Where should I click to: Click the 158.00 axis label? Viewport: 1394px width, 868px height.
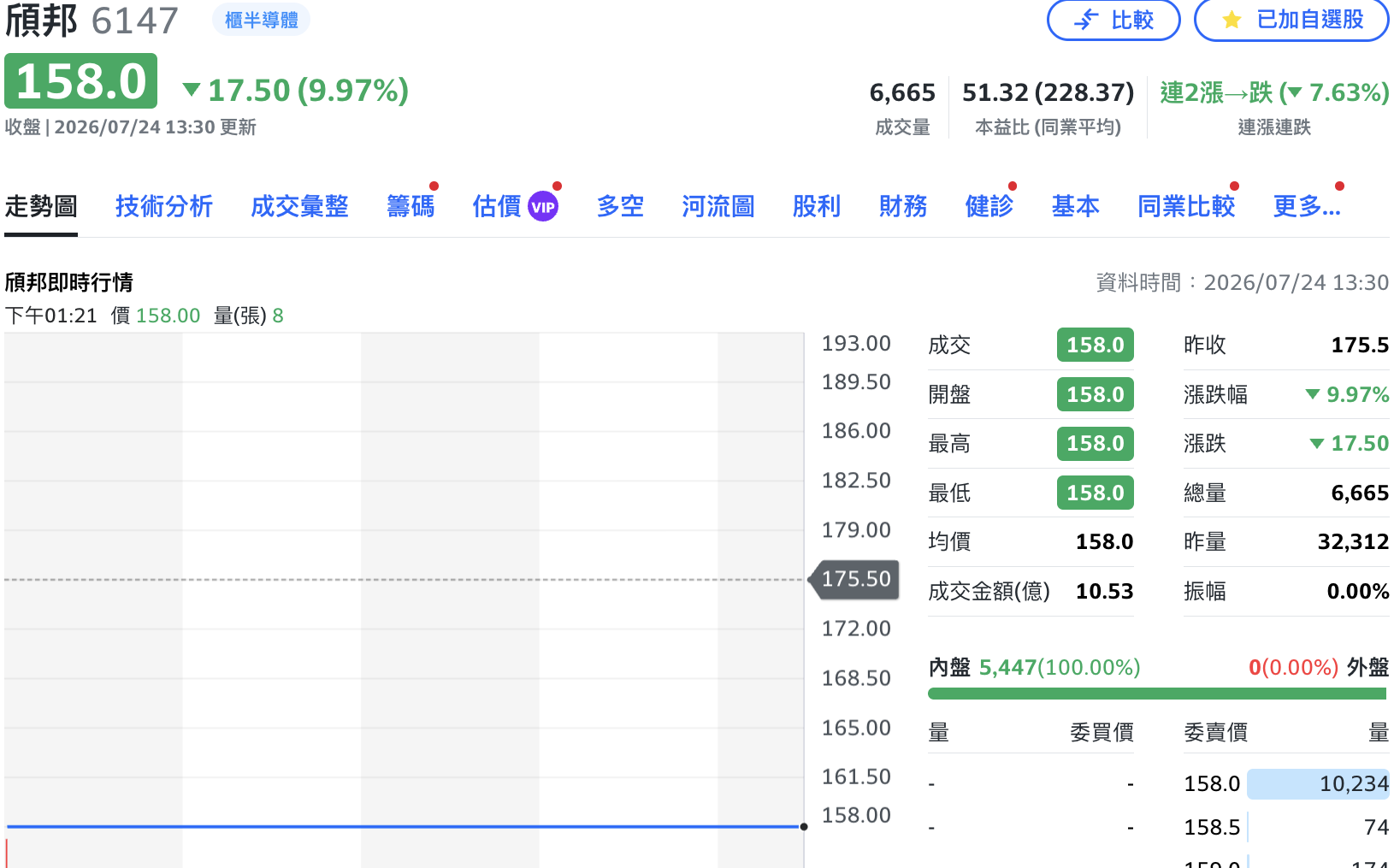(x=856, y=815)
